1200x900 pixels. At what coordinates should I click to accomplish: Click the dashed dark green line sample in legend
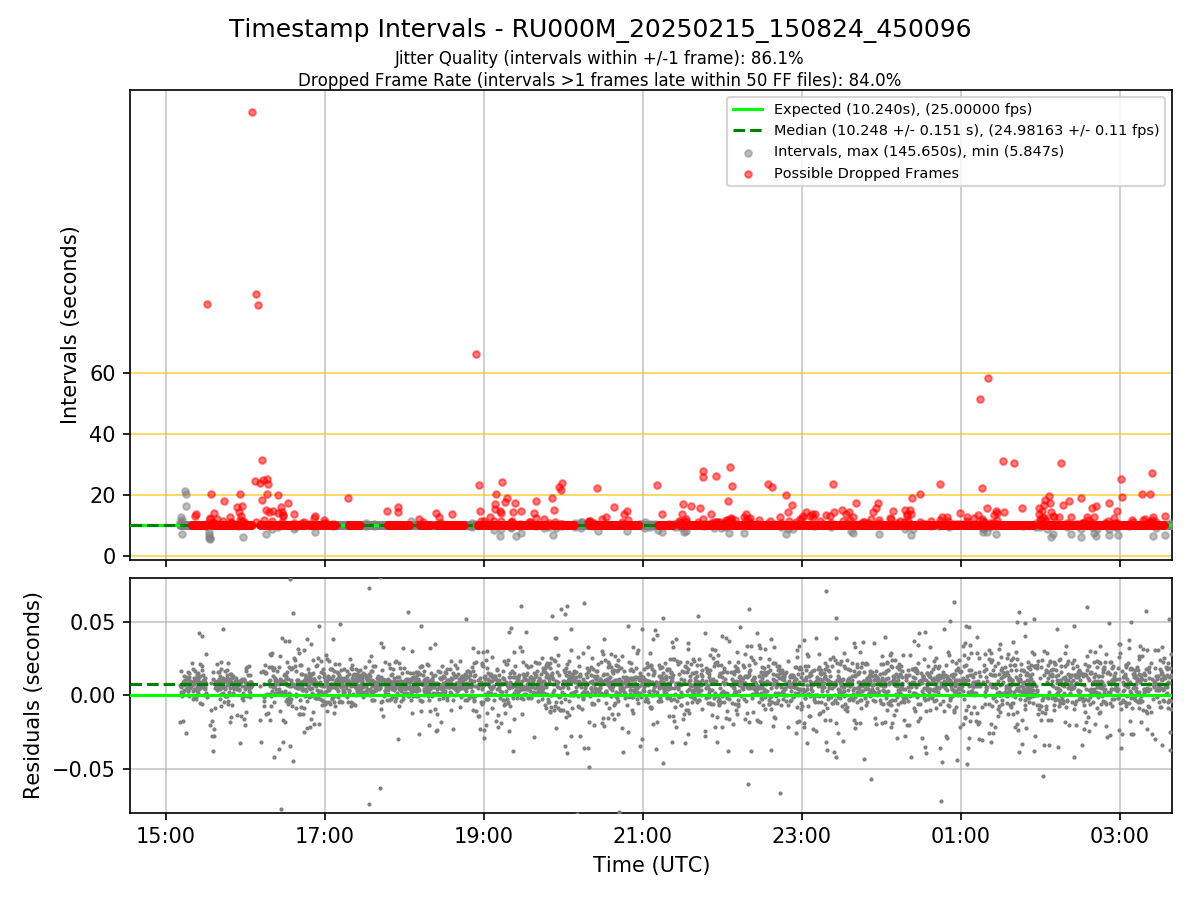click(748, 130)
